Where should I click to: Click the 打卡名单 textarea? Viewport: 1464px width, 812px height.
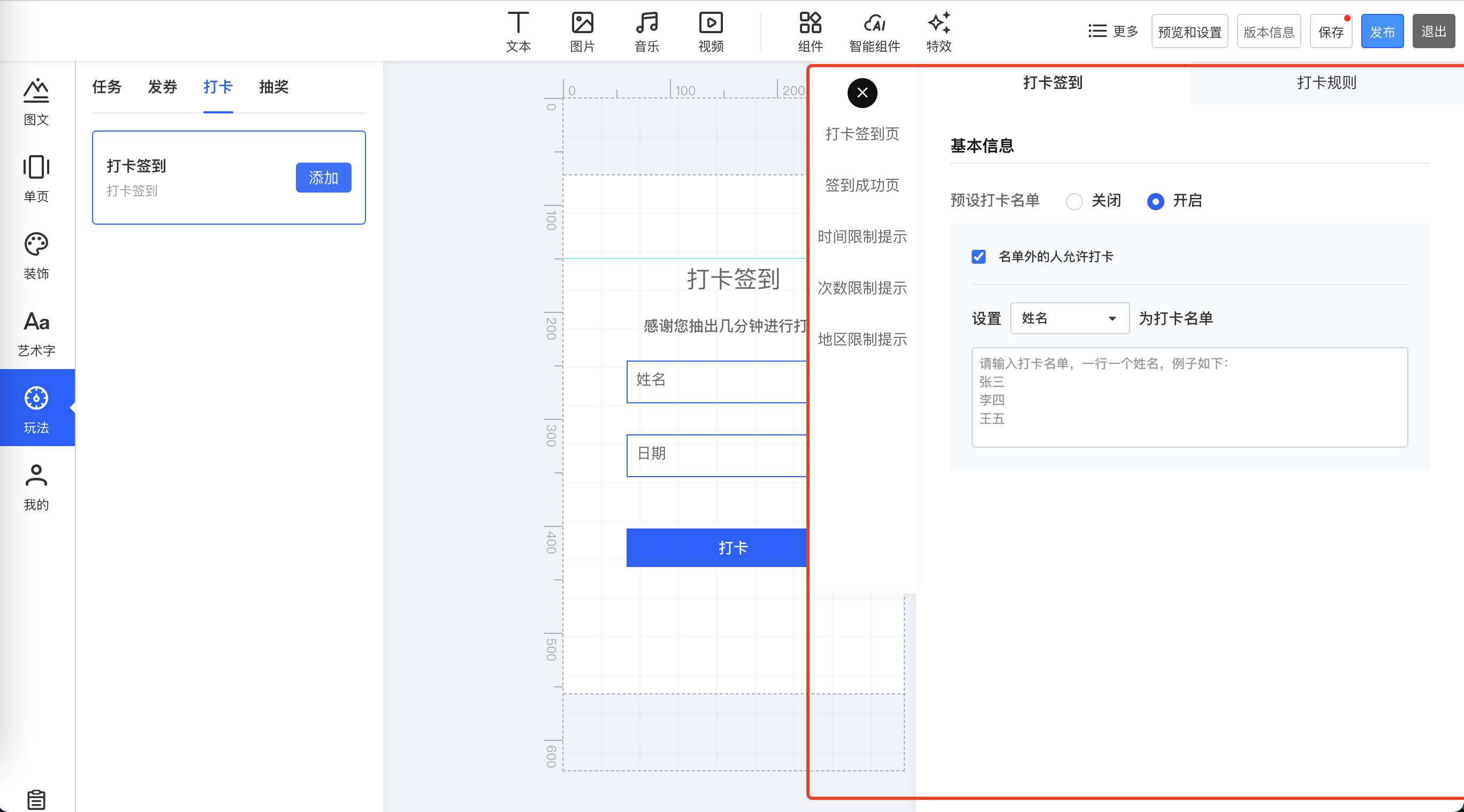pos(1189,397)
